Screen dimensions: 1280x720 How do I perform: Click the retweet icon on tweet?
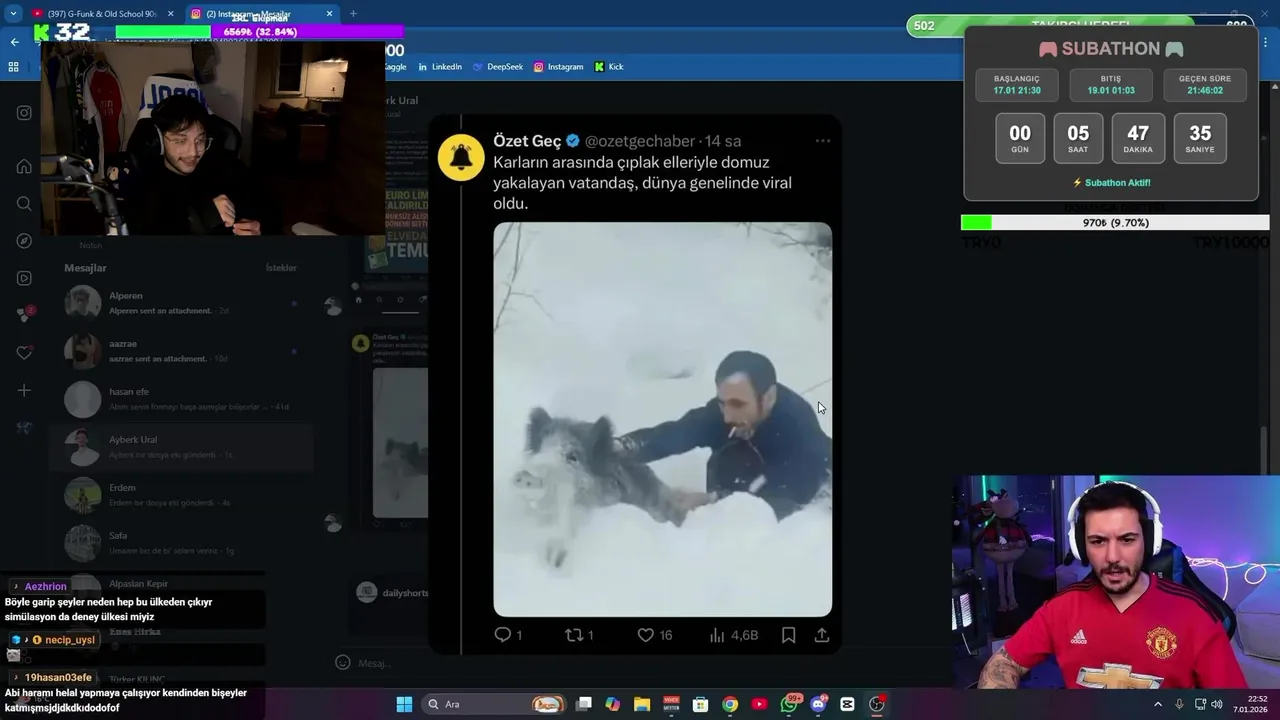[x=574, y=635]
